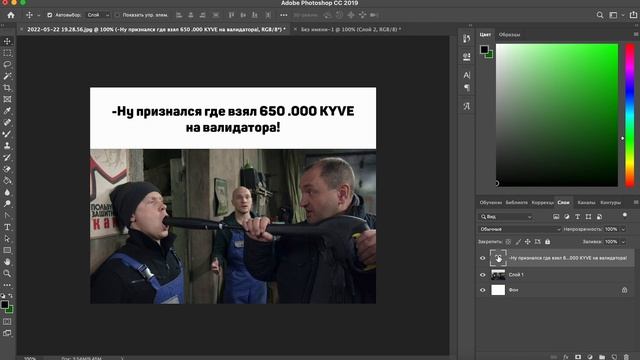Viewport: 640px width, 360px height.
Task: Select the Rectangle shape tool
Action: click(x=7, y=250)
